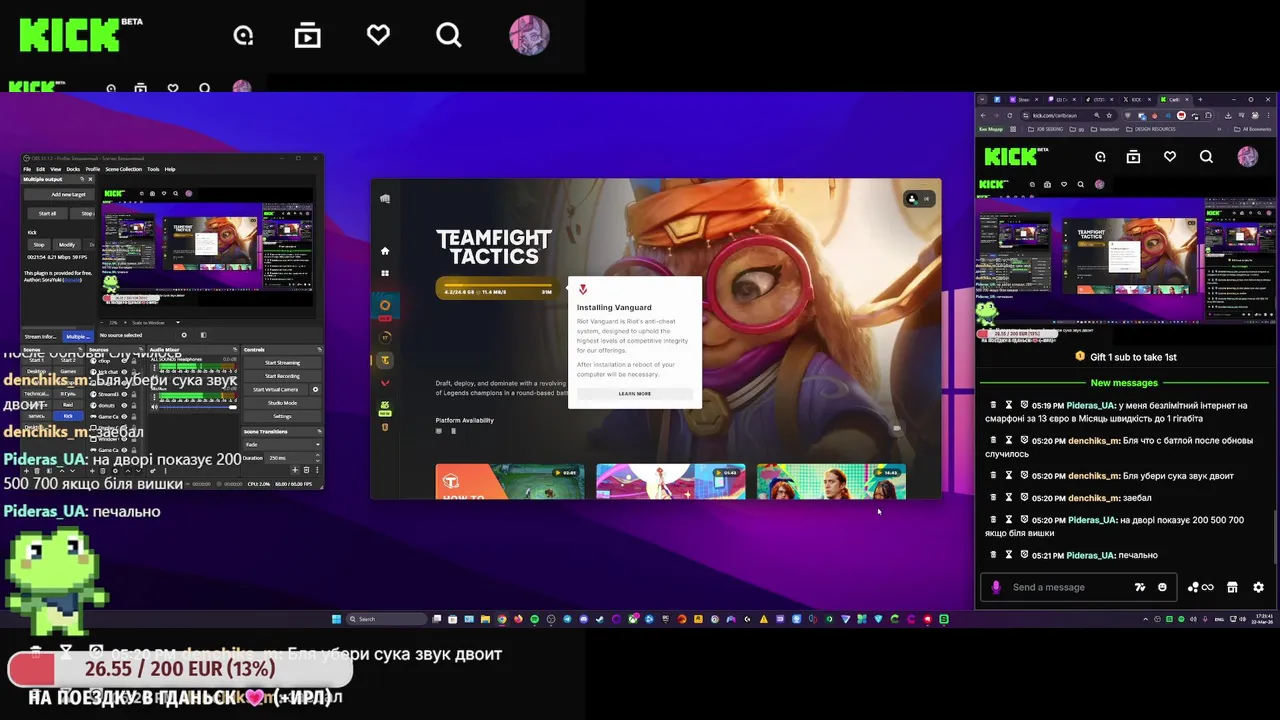Click Windows Start button on taskbar

pos(336,619)
